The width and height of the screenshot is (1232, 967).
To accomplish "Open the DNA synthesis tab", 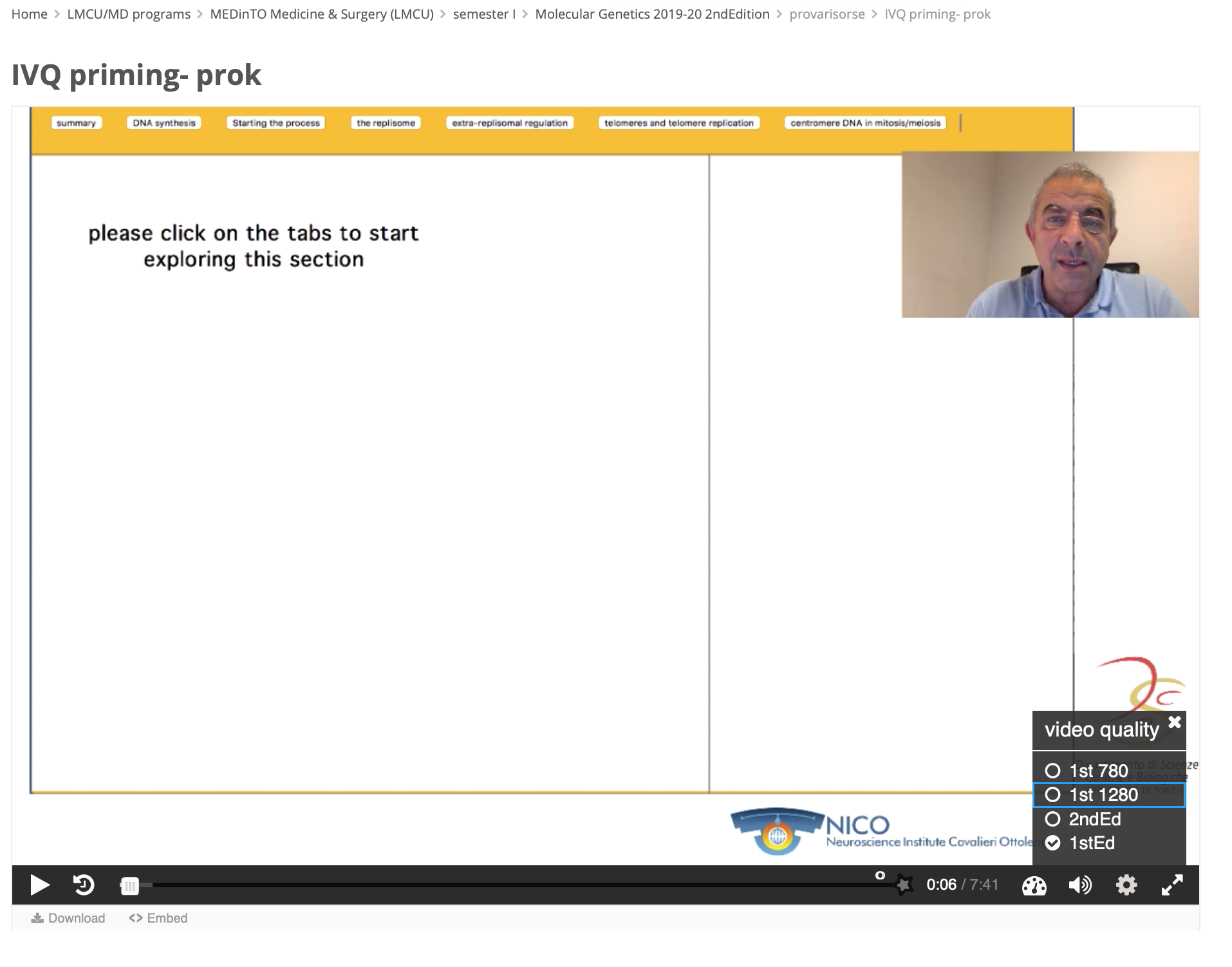I will point(164,123).
